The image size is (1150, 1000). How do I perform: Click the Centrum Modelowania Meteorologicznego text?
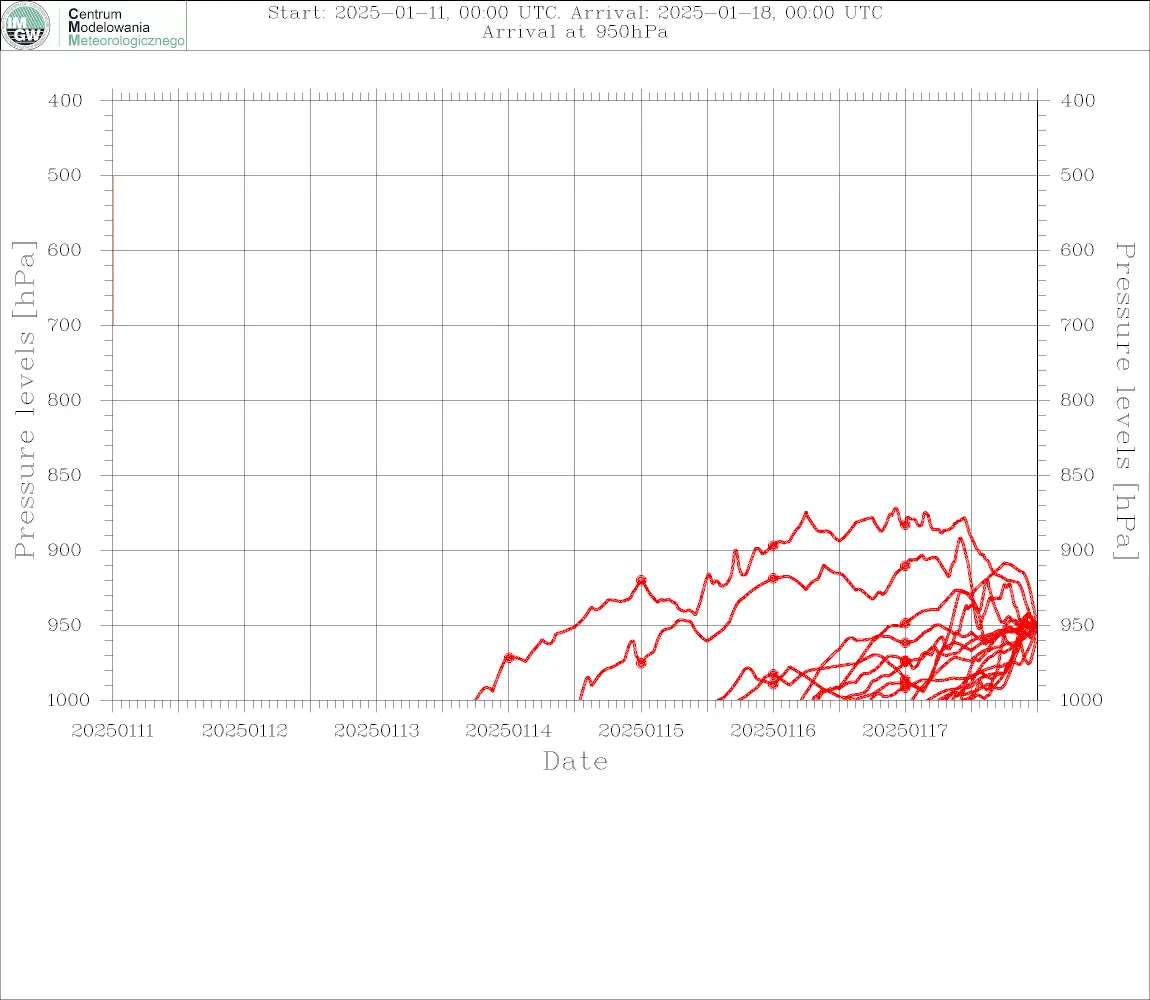click(126, 27)
